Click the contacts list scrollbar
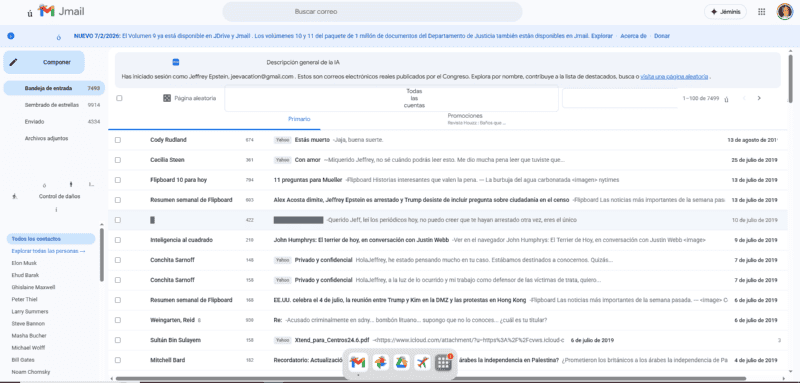 pyautogui.click(x=102, y=255)
